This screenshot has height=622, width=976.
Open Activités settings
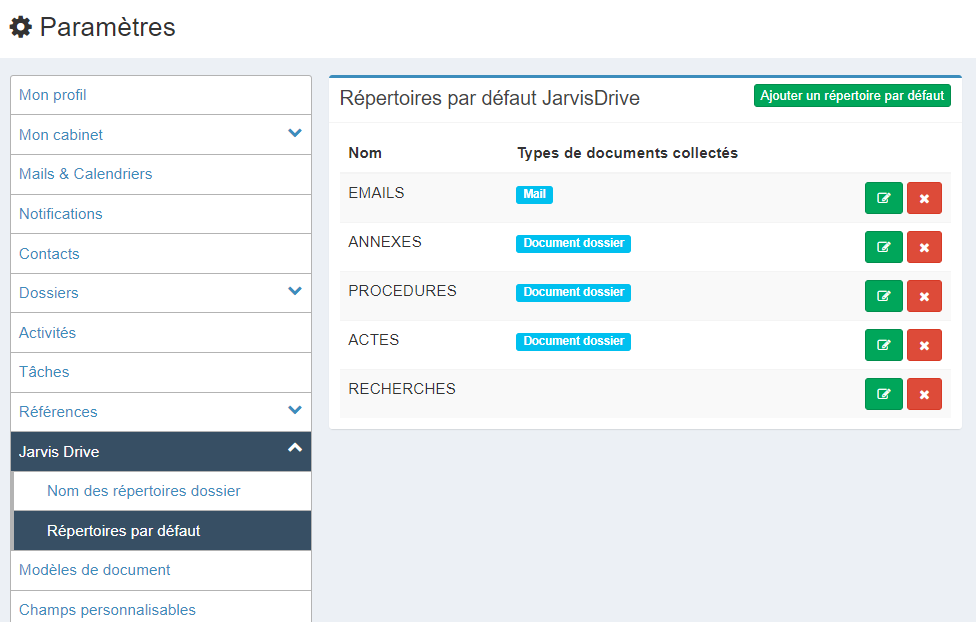[161, 333]
